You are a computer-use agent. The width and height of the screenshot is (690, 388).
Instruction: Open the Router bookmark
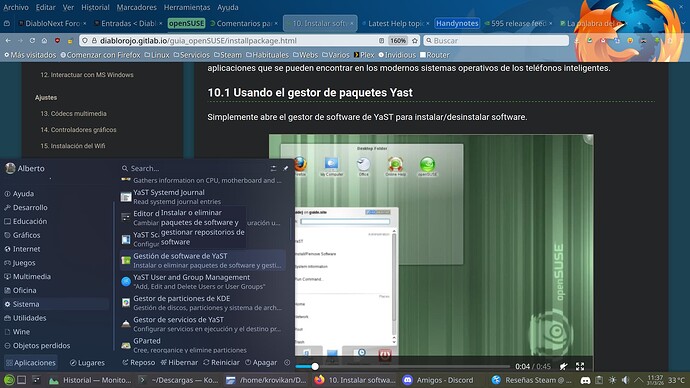click(435, 55)
